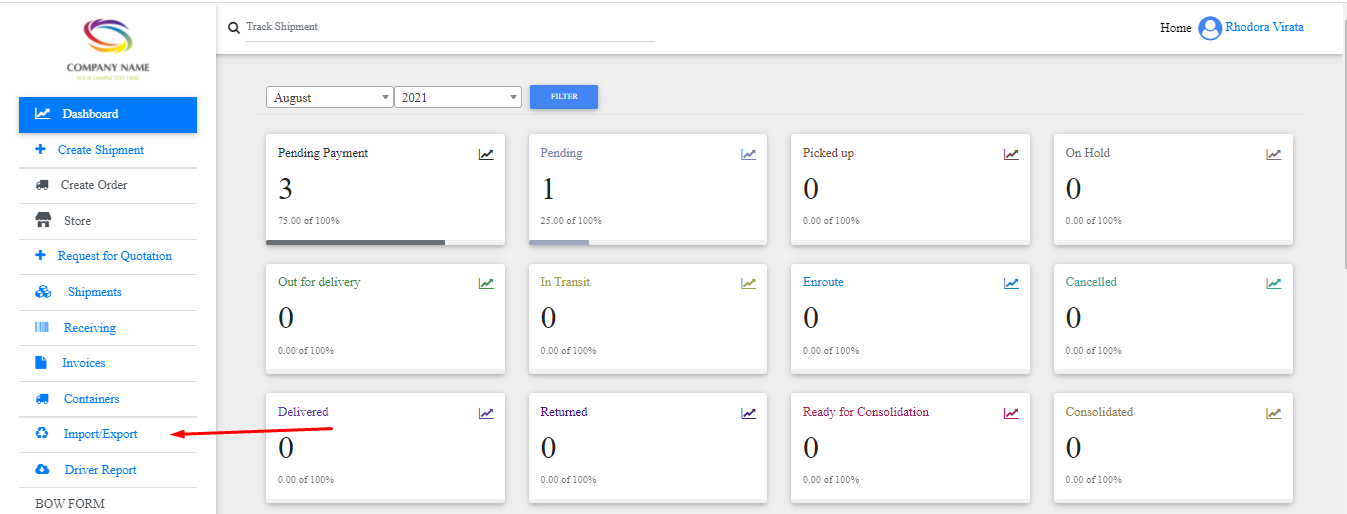
Task: Click the graph icon on Delivered card
Action: click(x=485, y=413)
